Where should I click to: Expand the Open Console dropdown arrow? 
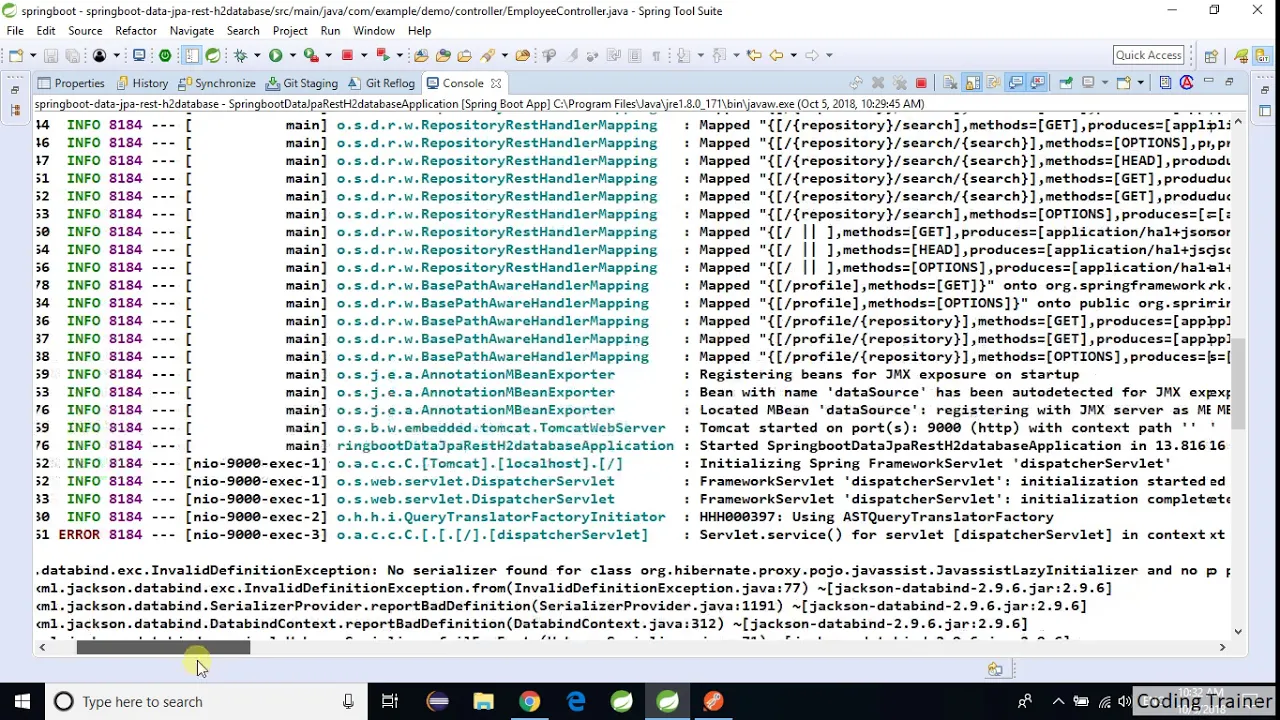click(1141, 83)
